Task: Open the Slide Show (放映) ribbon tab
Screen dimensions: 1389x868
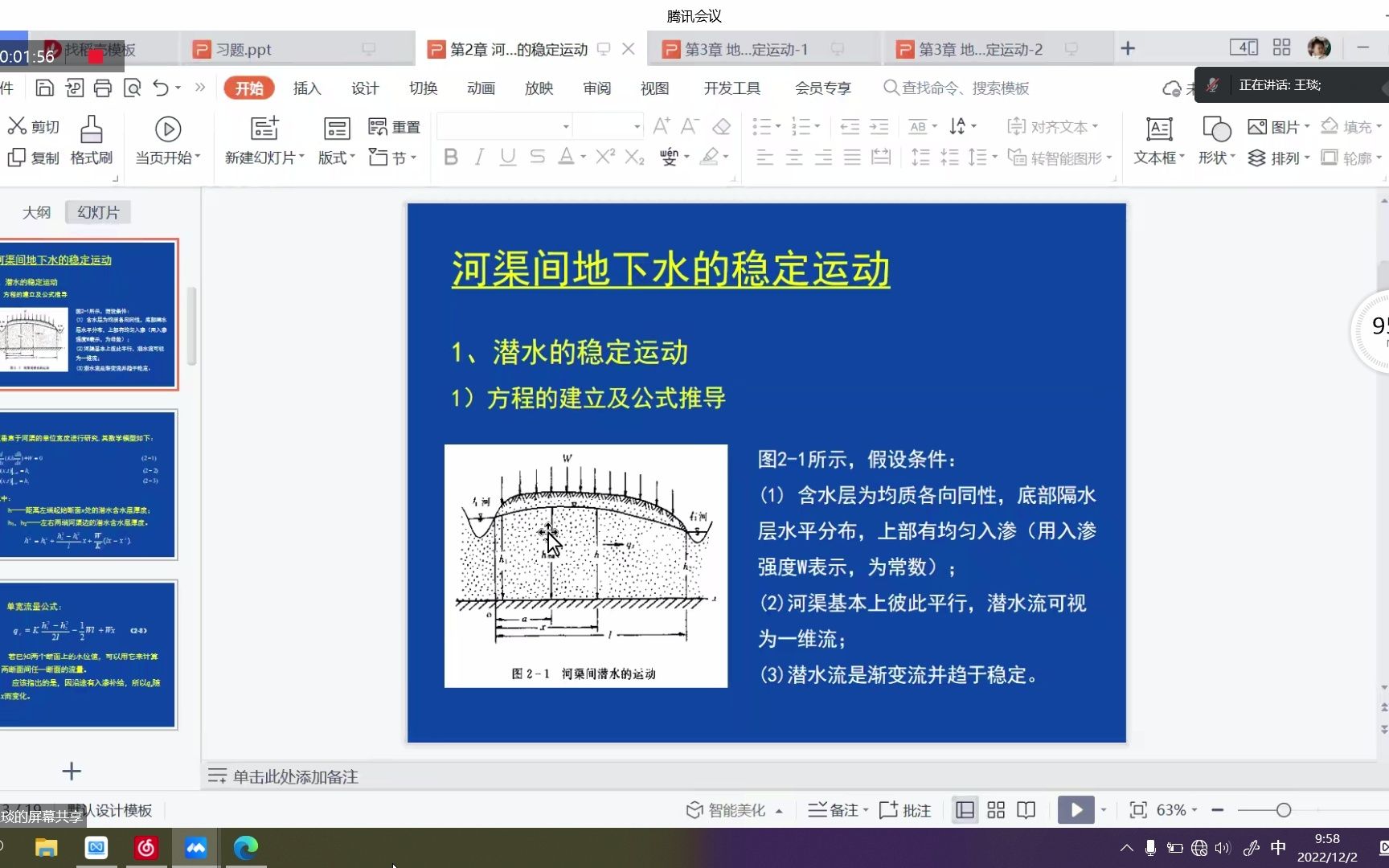Action: tap(539, 88)
